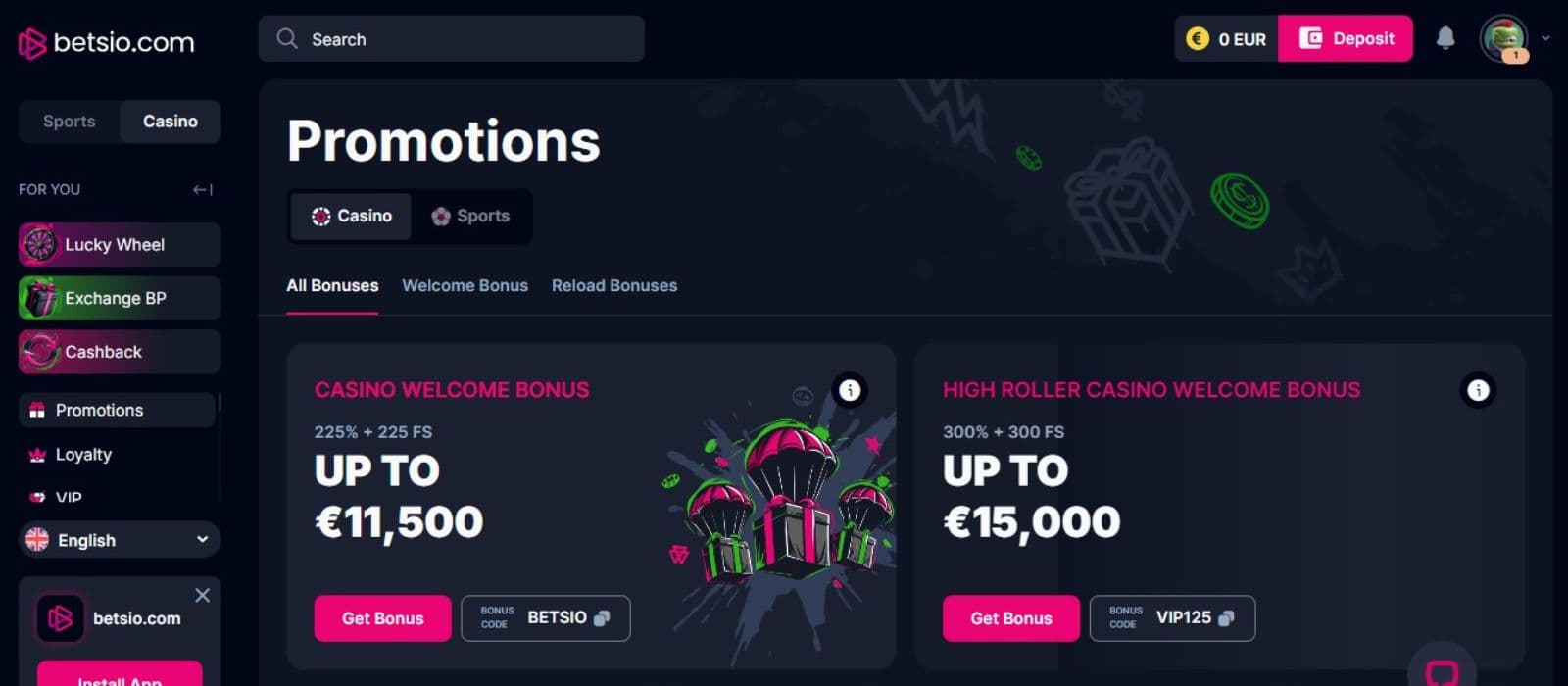
Task: Open the live chat bubble
Action: pyautogui.click(x=1442, y=670)
